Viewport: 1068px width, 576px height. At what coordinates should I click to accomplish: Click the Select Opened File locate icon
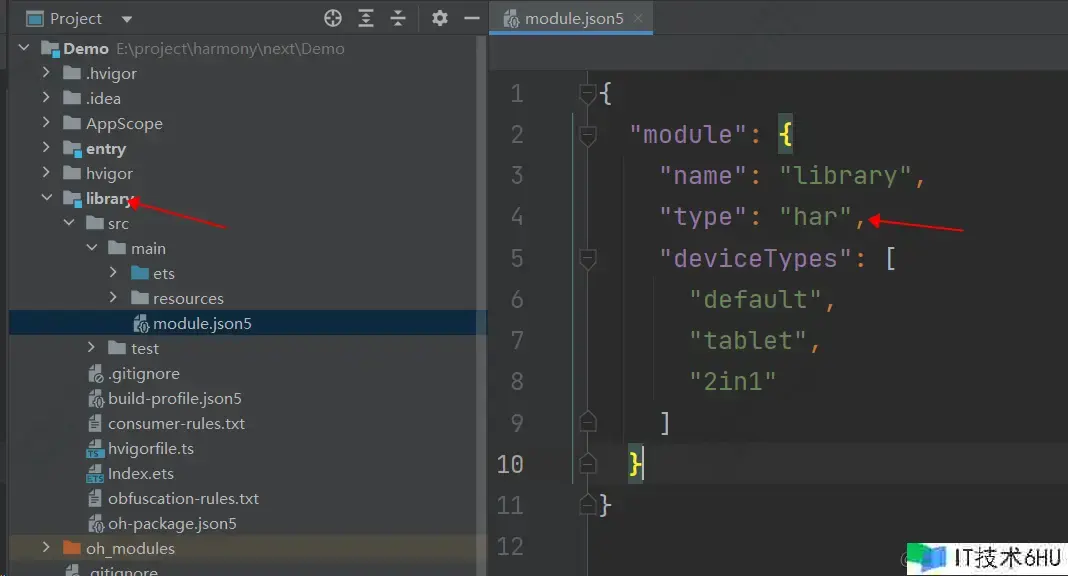pyautogui.click(x=333, y=18)
